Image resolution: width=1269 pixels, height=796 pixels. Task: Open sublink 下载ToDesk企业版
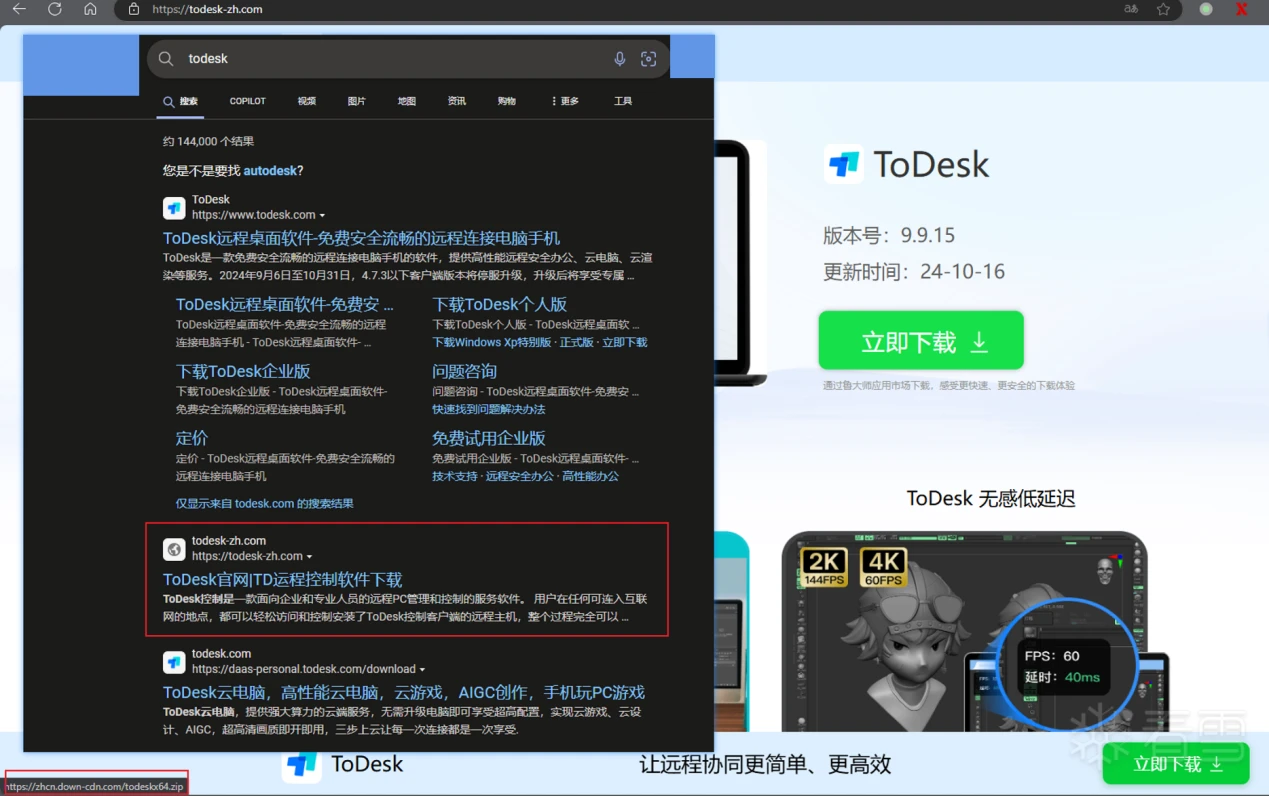click(x=243, y=371)
